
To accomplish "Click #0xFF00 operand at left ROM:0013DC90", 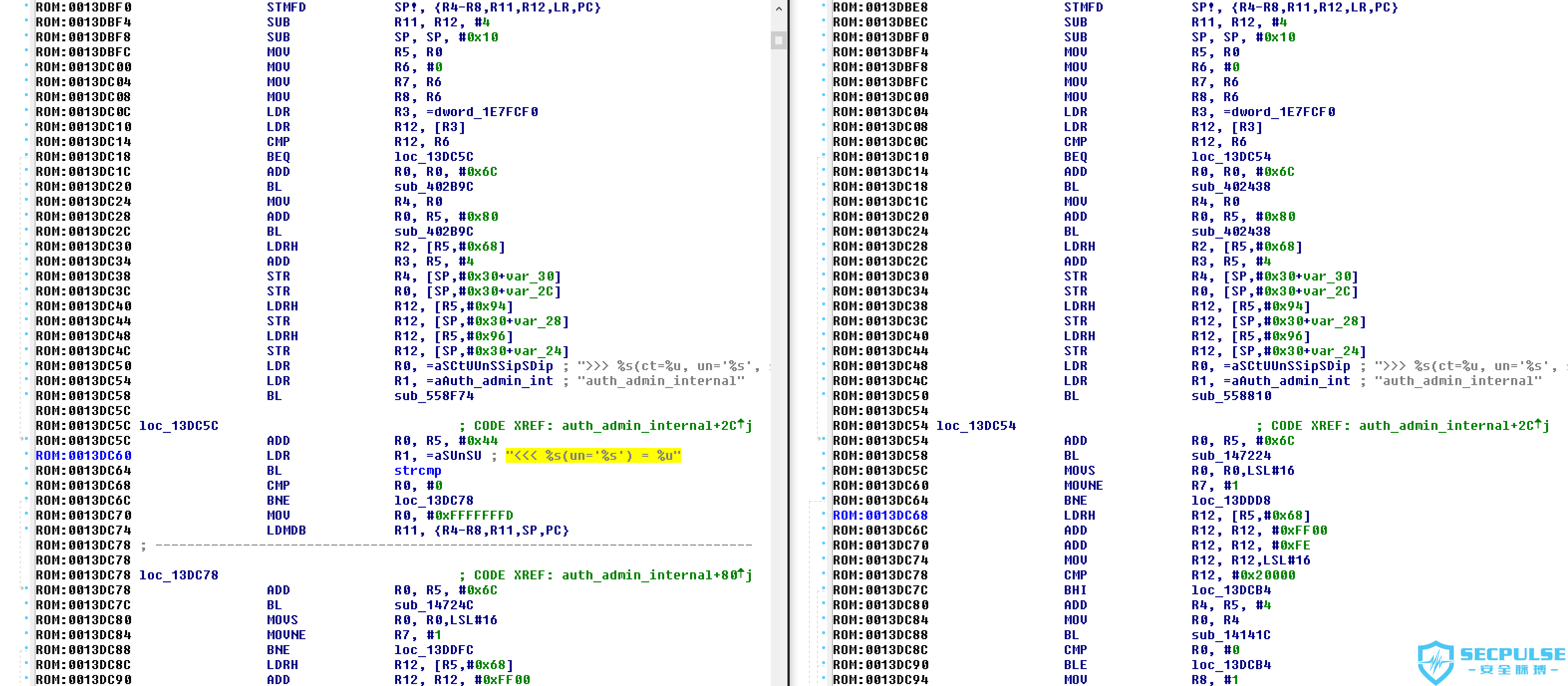I will tap(502, 680).
